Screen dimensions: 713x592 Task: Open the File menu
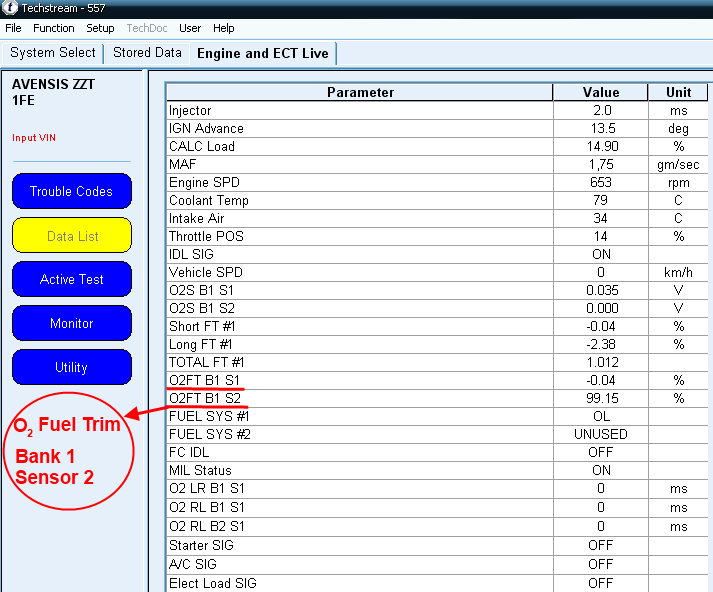tap(13, 28)
